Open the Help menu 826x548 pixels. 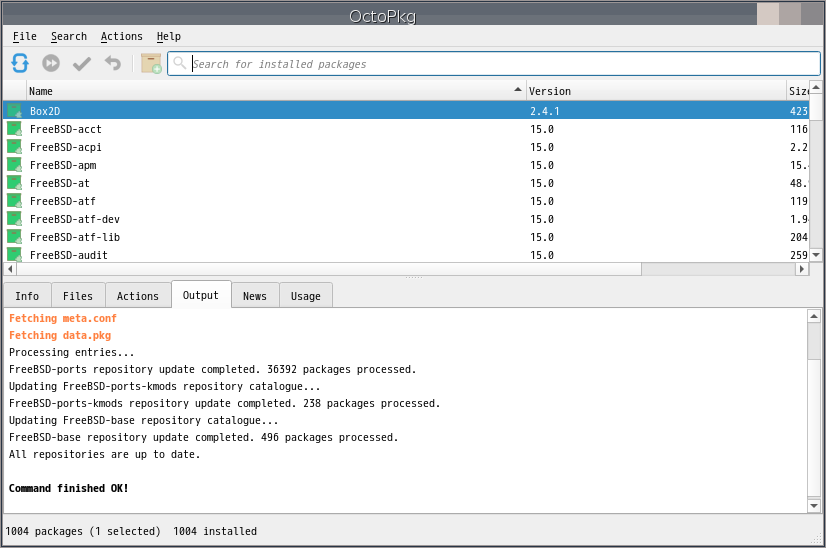click(x=169, y=36)
